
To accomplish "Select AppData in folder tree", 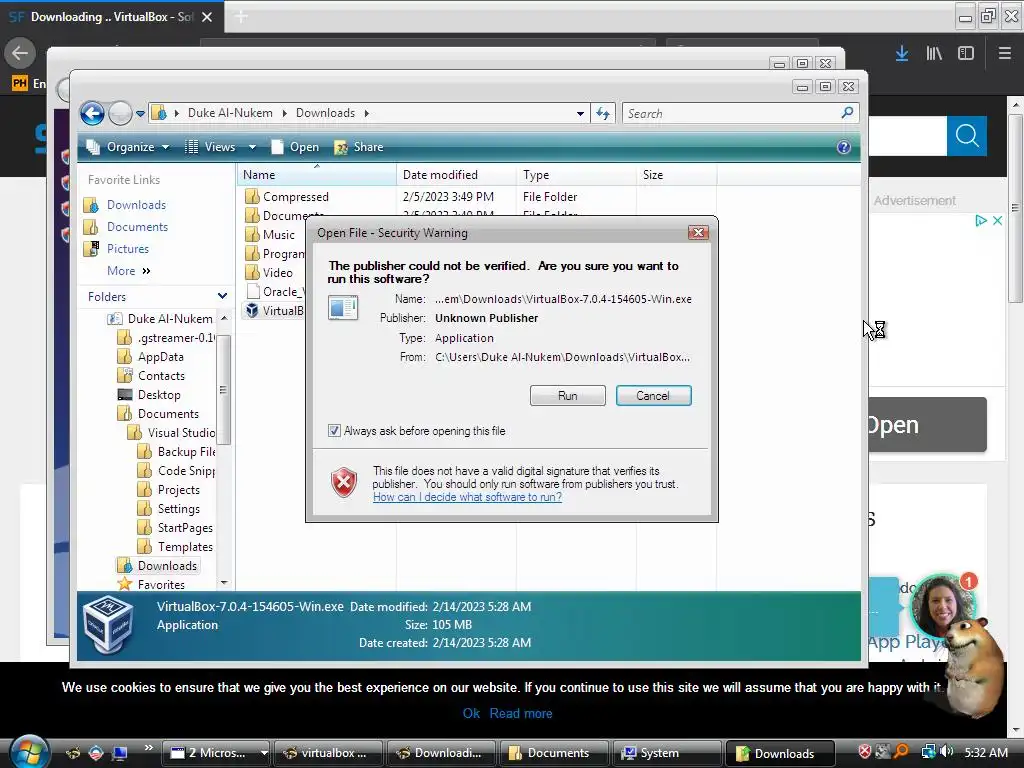I will pos(161,357).
